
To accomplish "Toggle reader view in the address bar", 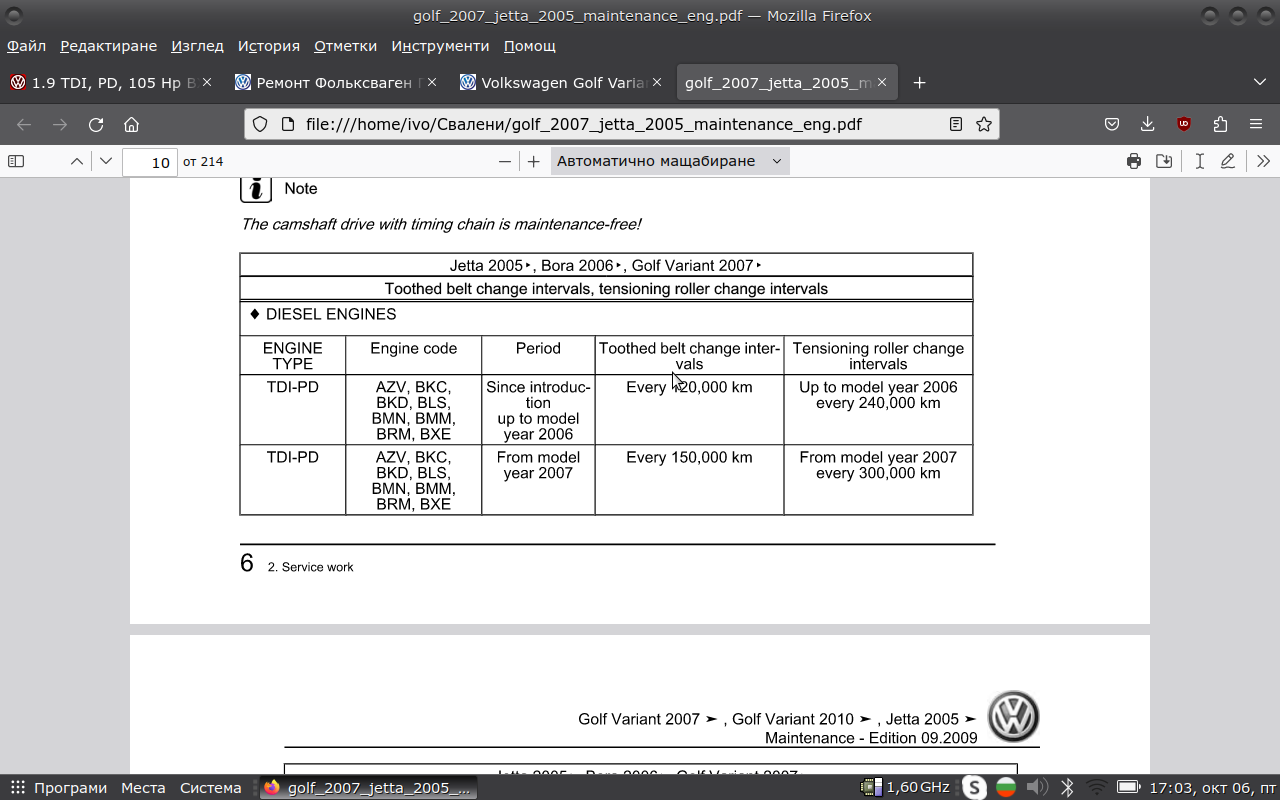I will pos(956,124).
